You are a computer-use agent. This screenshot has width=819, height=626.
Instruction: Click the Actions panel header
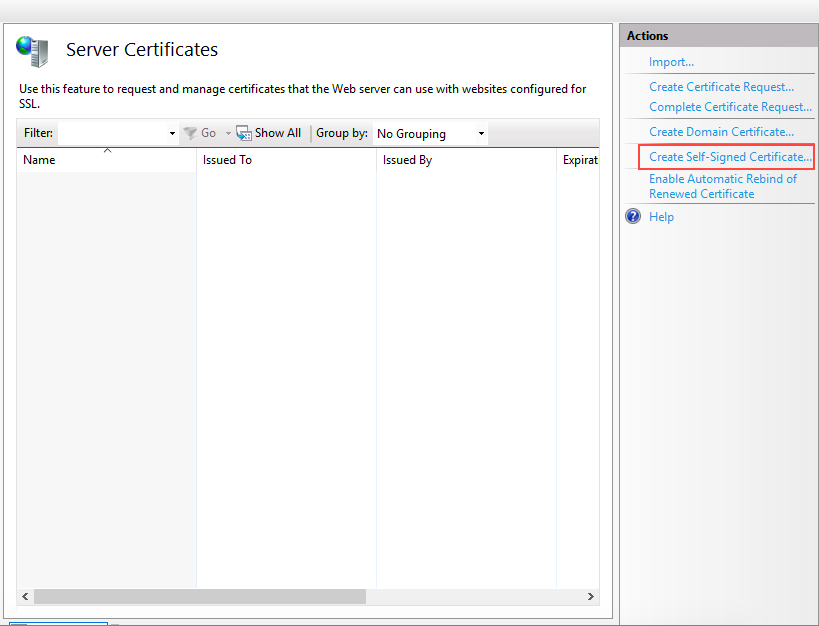(x=719, y=36)
